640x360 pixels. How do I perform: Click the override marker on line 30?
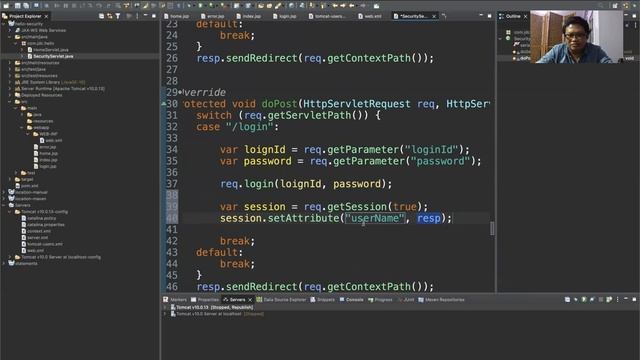[164, 104]
